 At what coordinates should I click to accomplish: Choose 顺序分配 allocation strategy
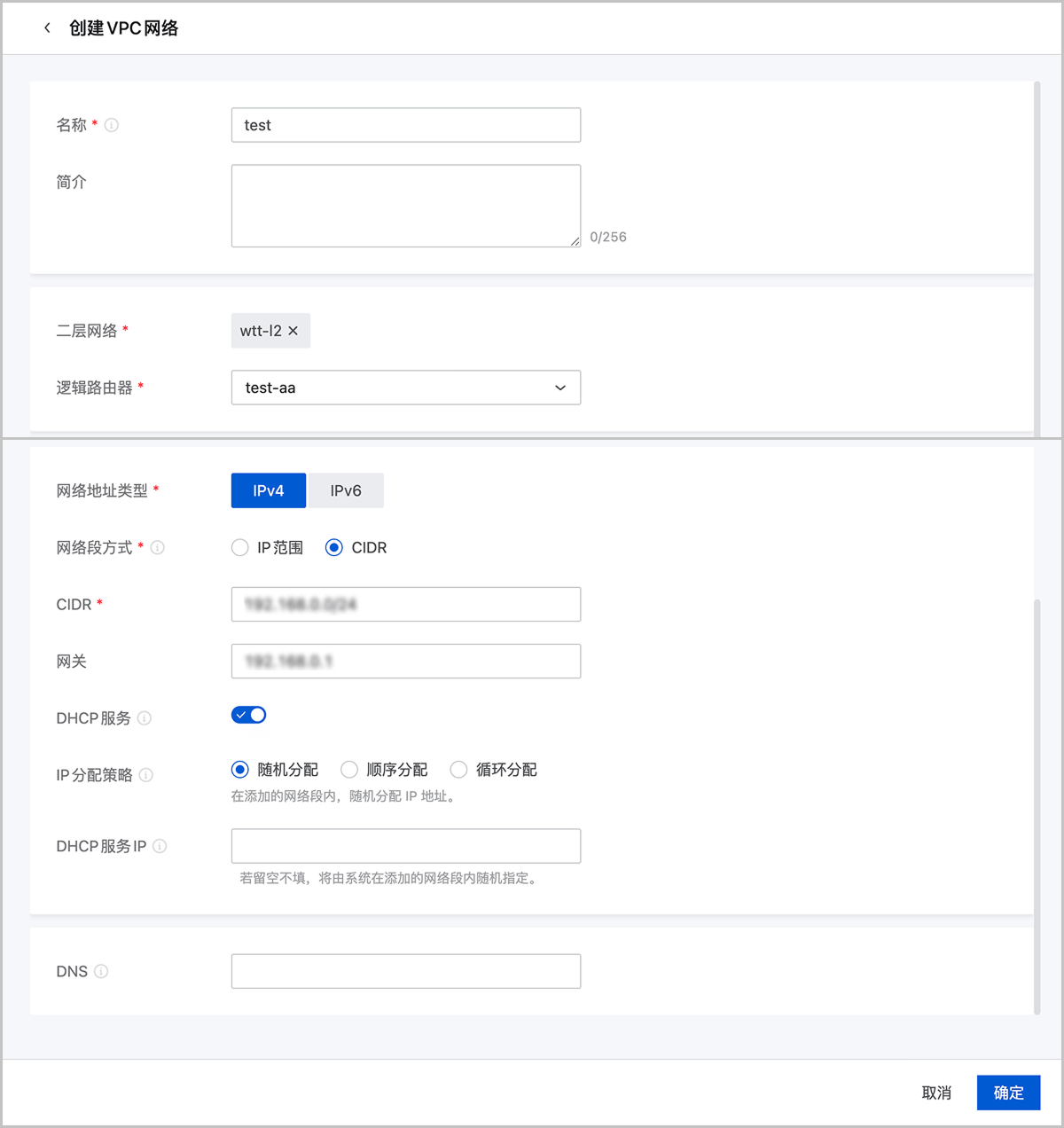[349, 770]
